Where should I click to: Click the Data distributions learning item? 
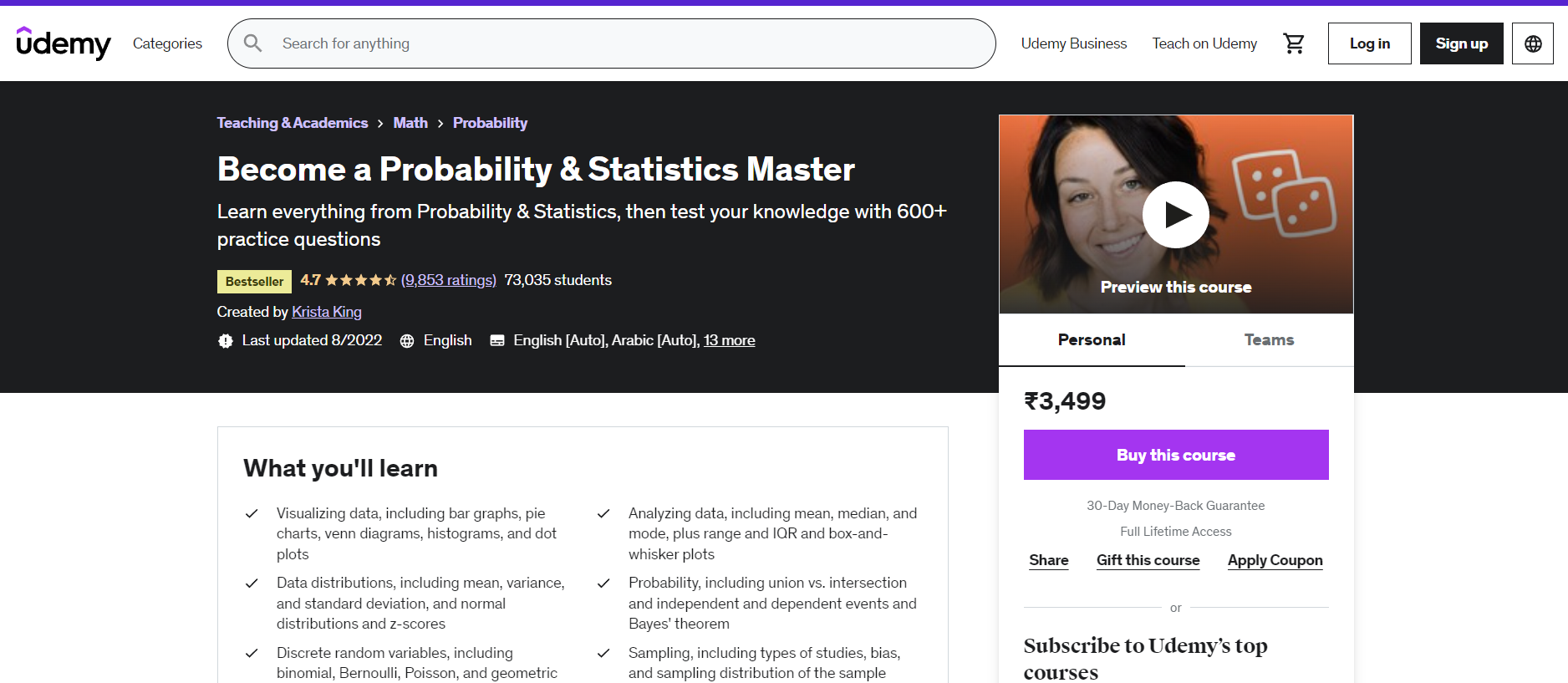coord(420,603)
